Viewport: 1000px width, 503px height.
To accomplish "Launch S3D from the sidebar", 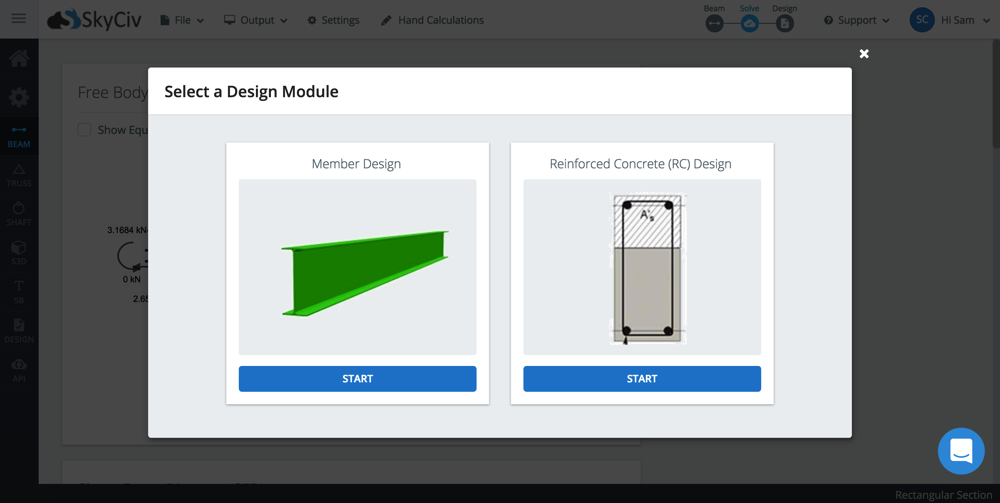I will click(18, 254).
